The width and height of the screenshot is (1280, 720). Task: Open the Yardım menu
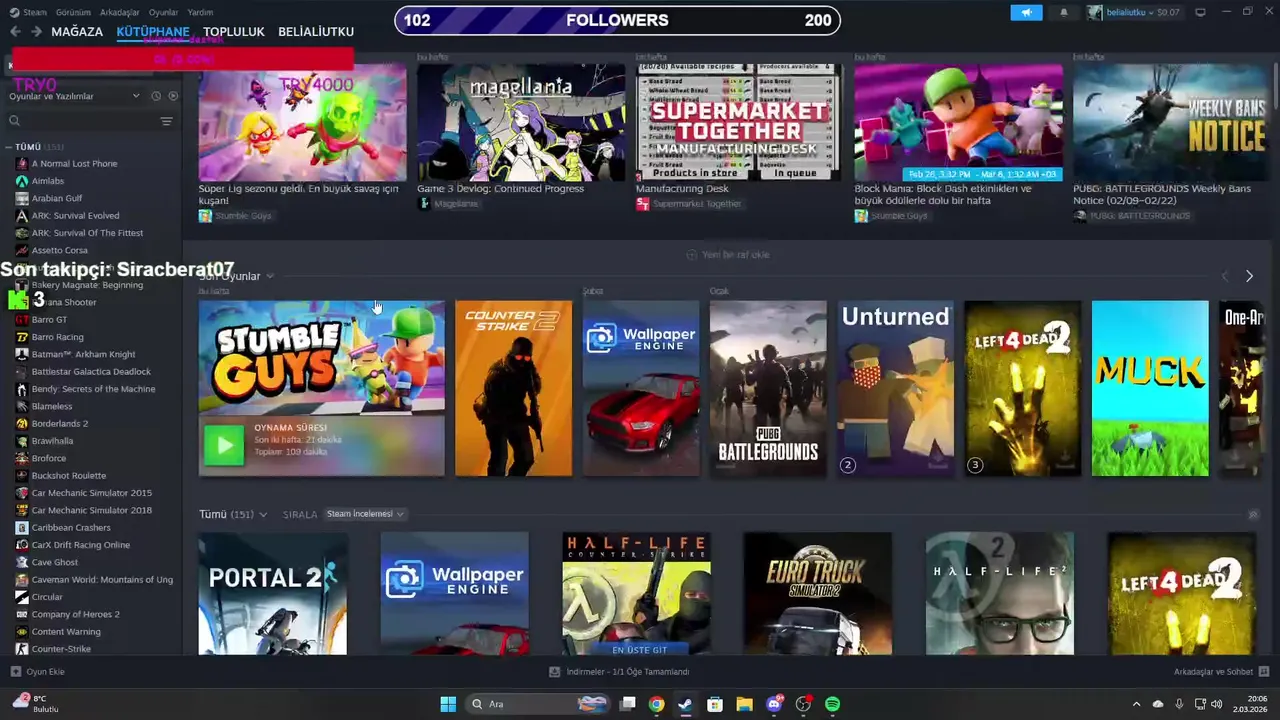click(200, 12)
